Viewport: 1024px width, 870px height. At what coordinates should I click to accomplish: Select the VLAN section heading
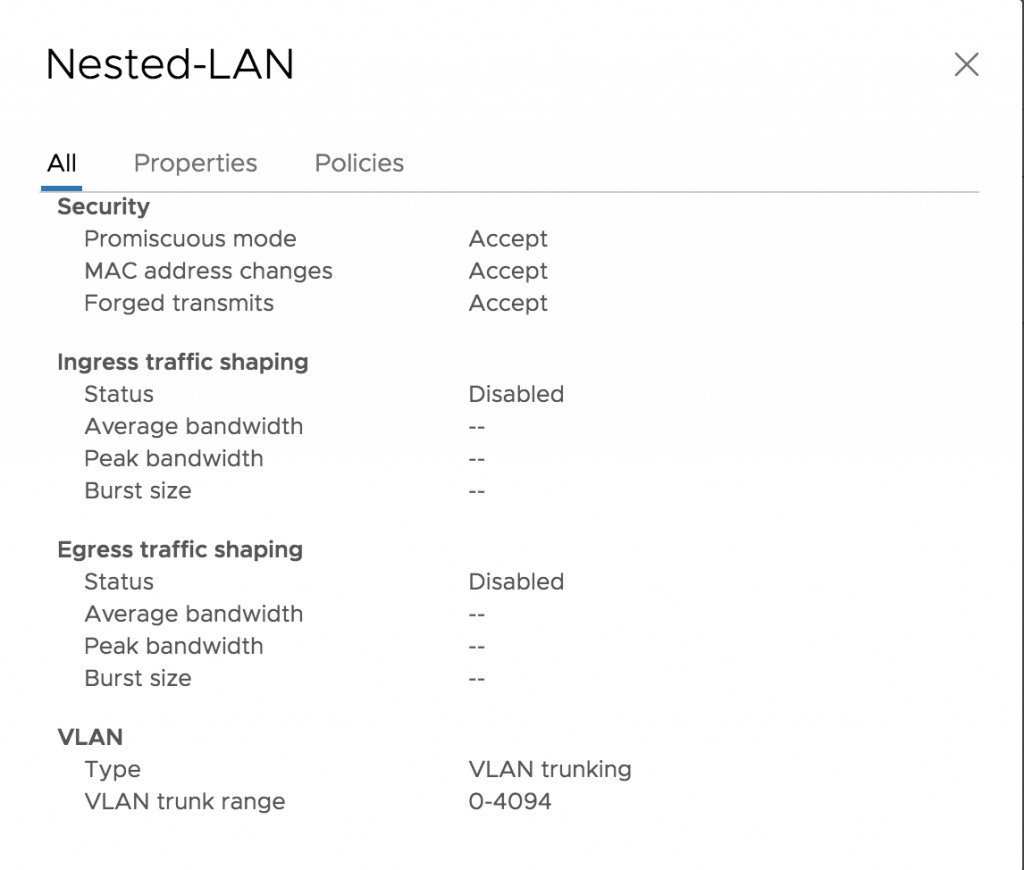90,737
